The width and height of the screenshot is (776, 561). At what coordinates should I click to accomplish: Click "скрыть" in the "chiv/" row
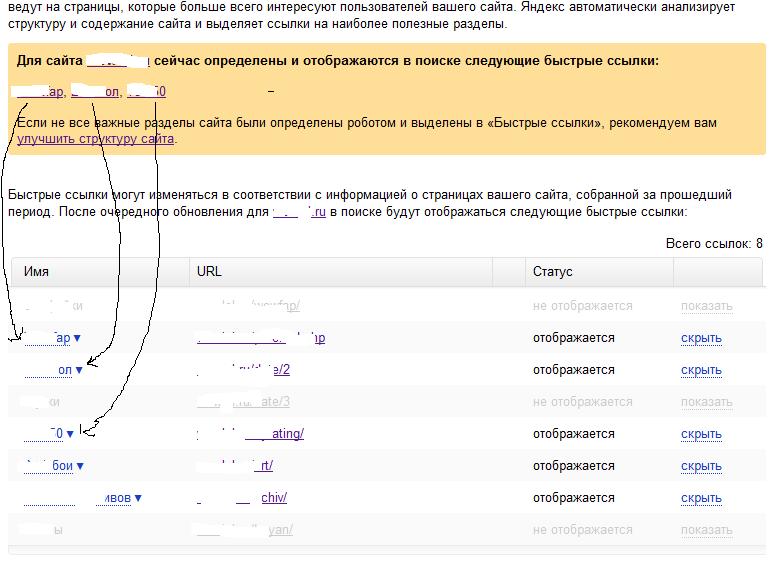pos(701,498)
